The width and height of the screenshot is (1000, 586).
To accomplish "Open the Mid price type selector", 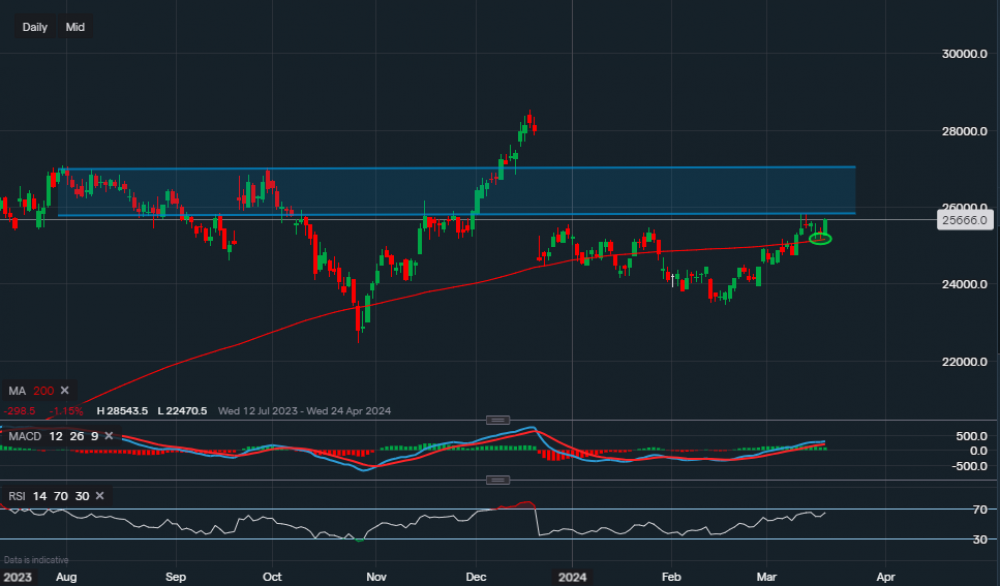I will click(x=75, y=27).
